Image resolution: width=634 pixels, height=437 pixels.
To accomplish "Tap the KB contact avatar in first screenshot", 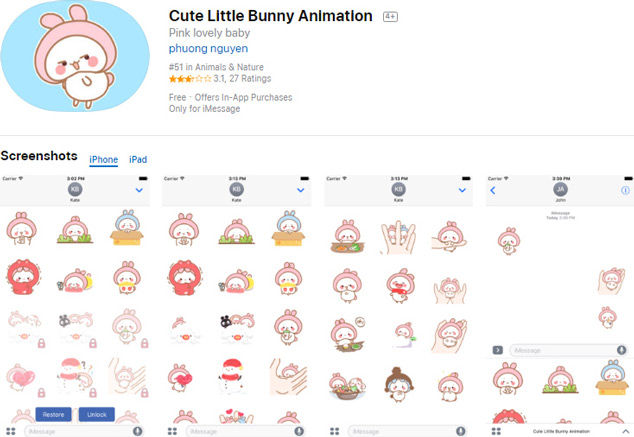I will (x=75, y=189).
